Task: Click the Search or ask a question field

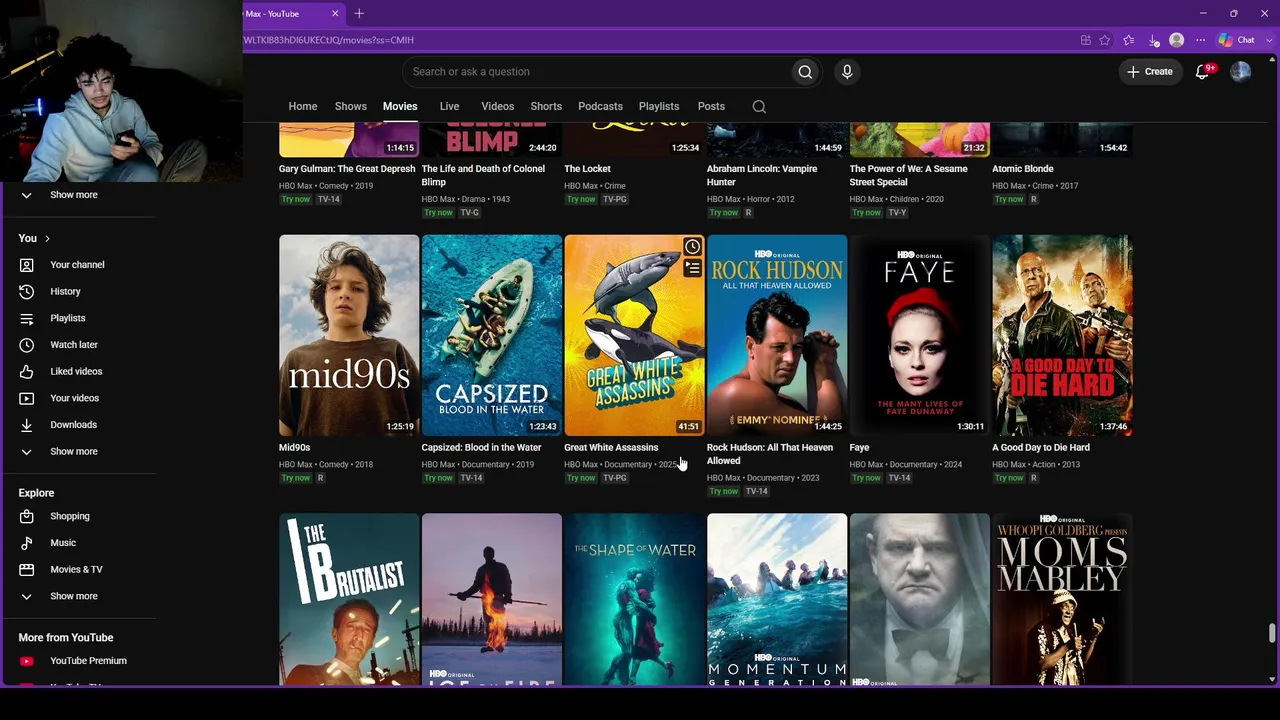Action: coord(596,72)
